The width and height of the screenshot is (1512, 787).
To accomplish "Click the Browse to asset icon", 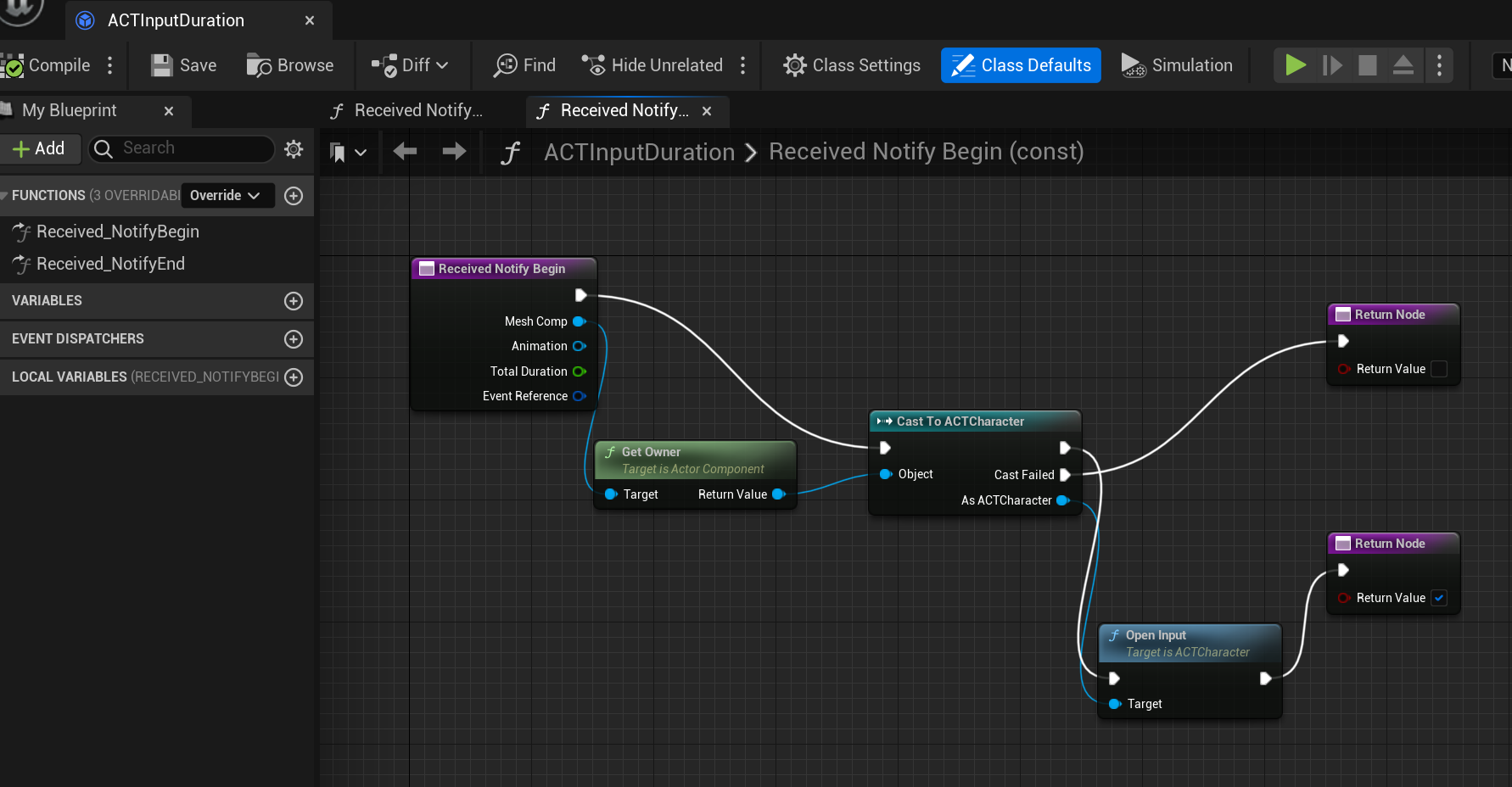I will [x=259, y=65].
